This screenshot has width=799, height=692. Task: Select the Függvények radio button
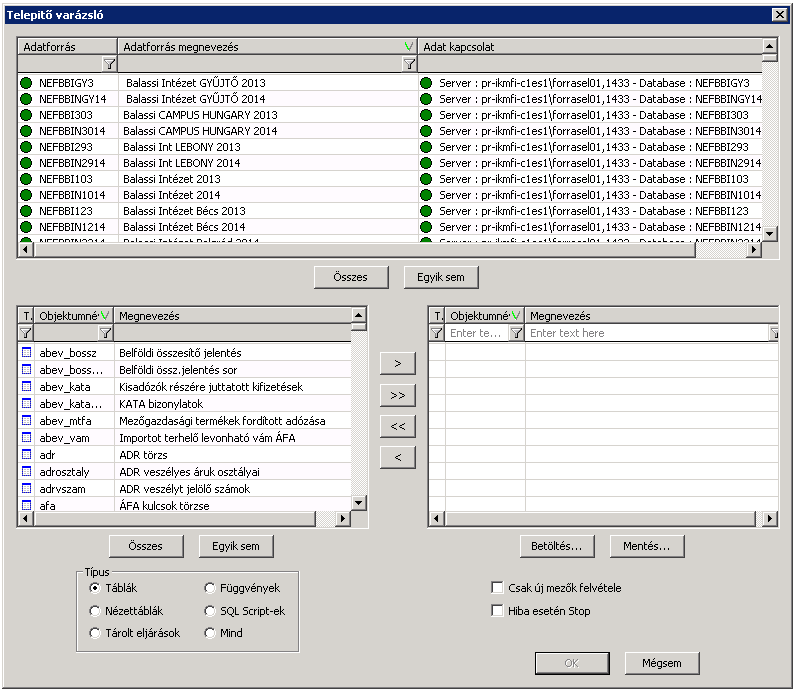209,588
